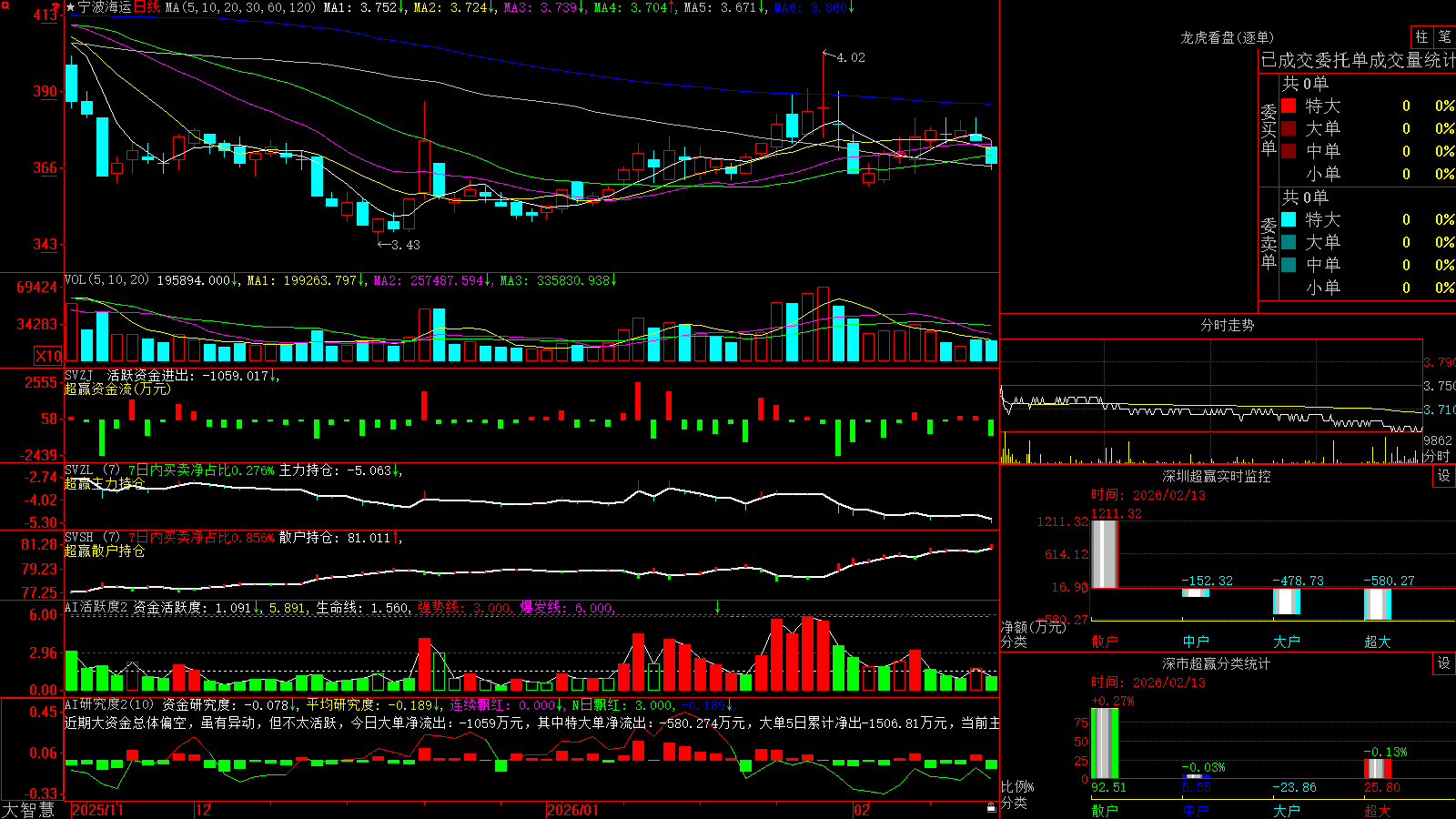The height and width of the screenshot is (819, 1456).
Task: Click the 分时走势 panel title
Action: 1227,325
